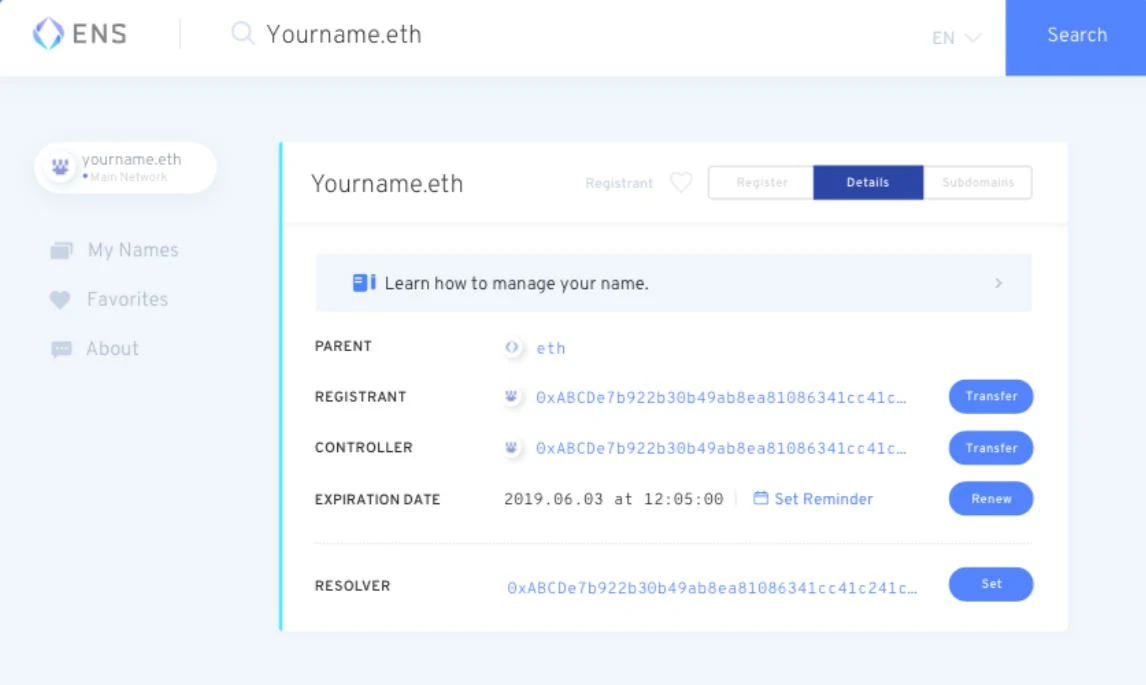Viewport: 1146px width, 685px height.
Task: Click the ENS icon beside parent eth
Action: pos(512,347)
